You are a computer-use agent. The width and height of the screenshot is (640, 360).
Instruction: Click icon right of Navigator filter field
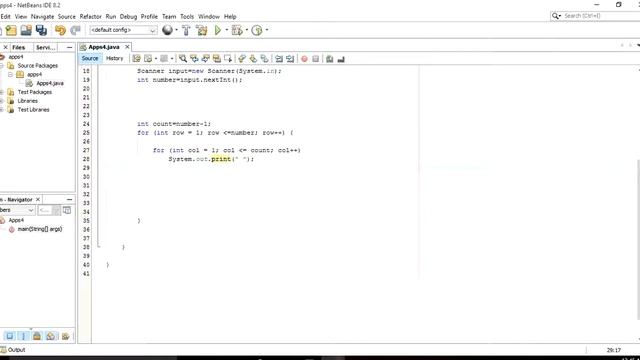[x=67, y=210]
